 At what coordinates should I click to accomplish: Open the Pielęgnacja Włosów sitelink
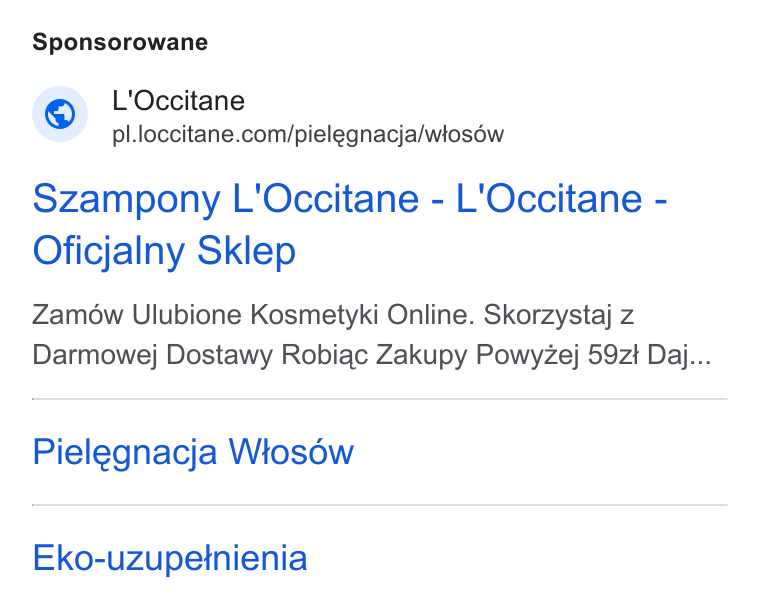pyautogui.click(x=193, y=452)
